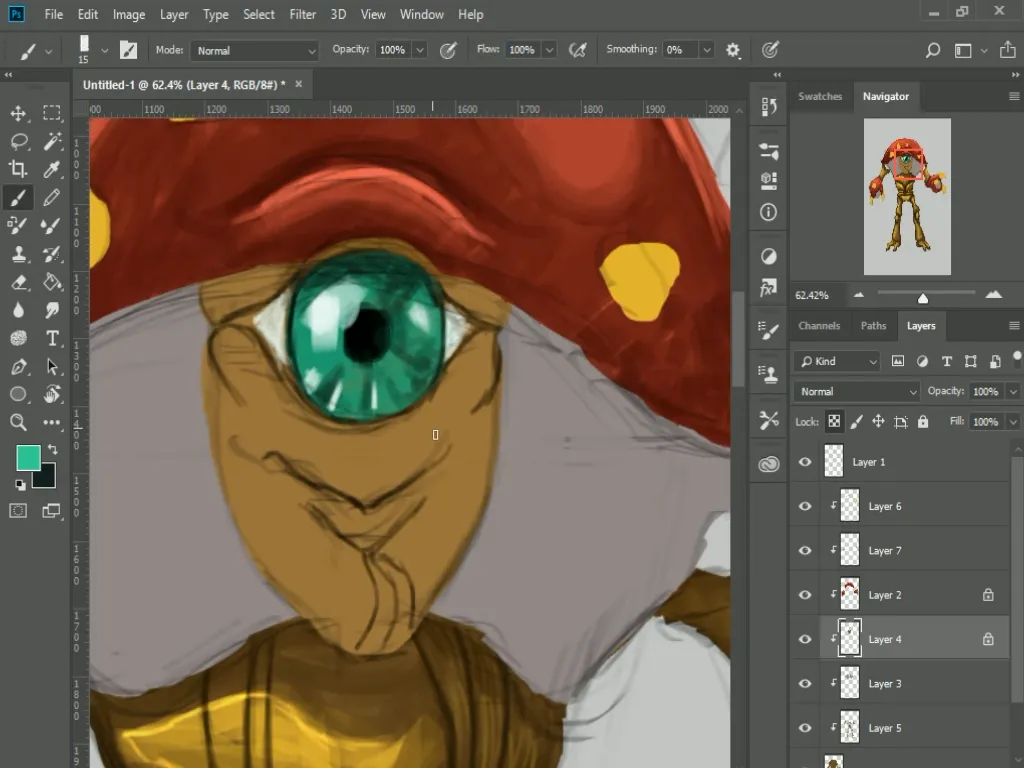
Task: Select the Zoom tool
Action: pos(18,423)
